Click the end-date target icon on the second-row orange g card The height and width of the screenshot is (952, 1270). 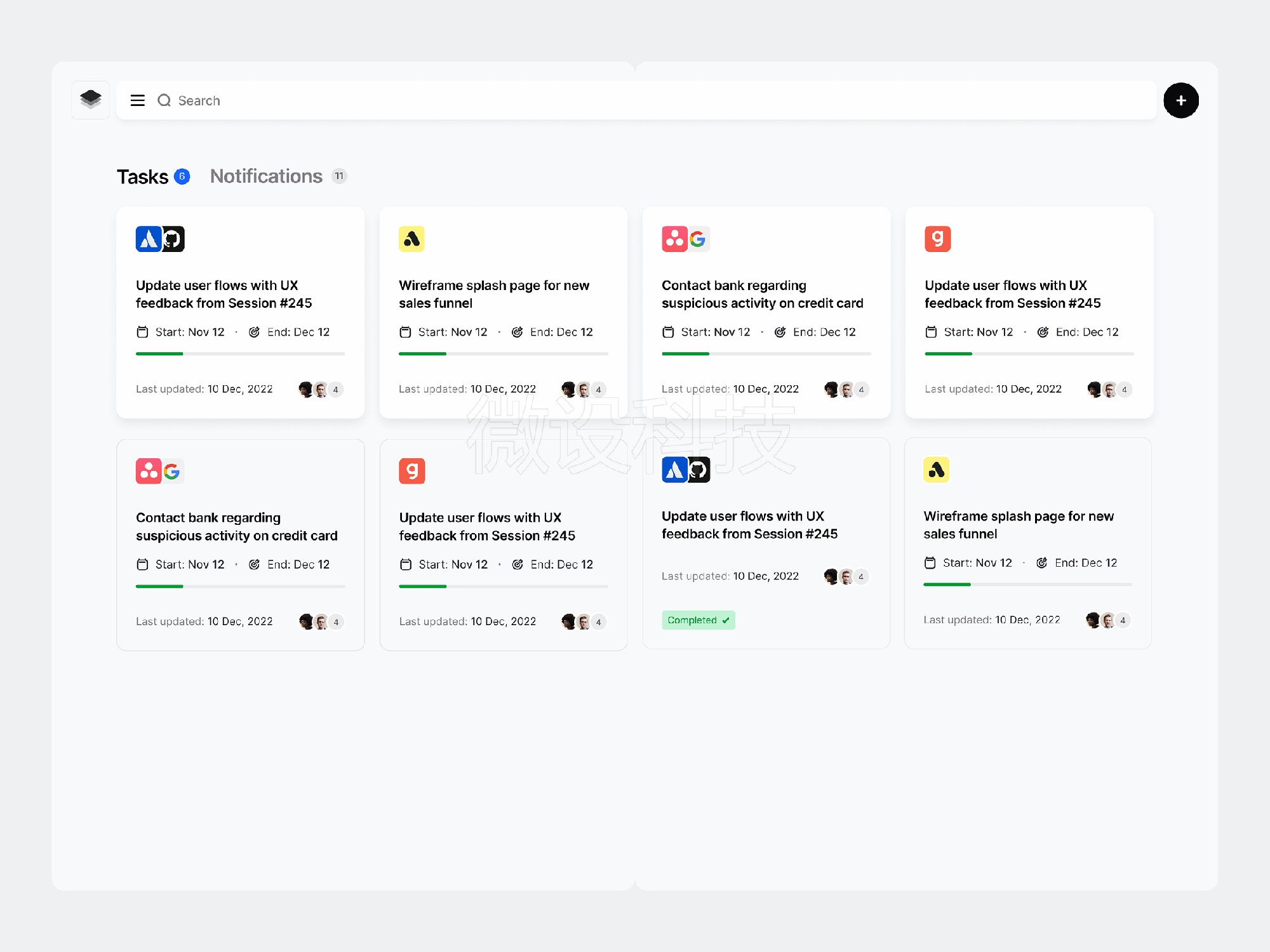[518, 564]
